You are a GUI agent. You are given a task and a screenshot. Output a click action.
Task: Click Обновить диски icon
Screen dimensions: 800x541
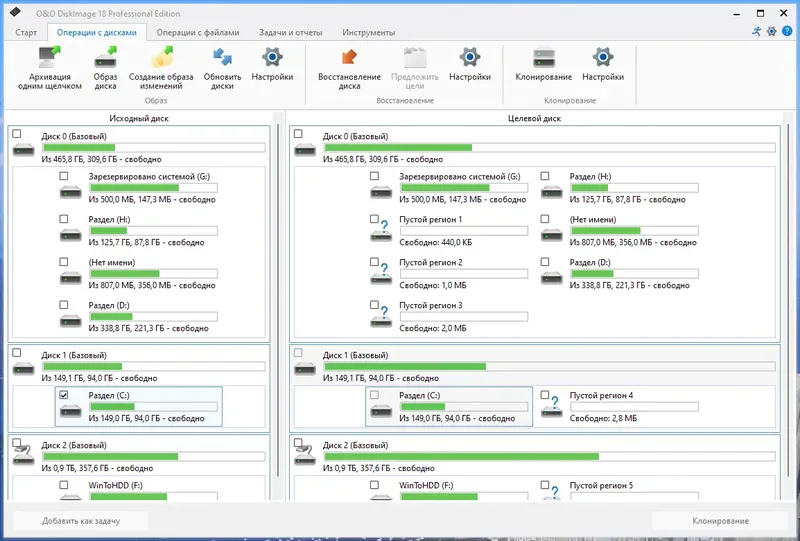(222, 57)
